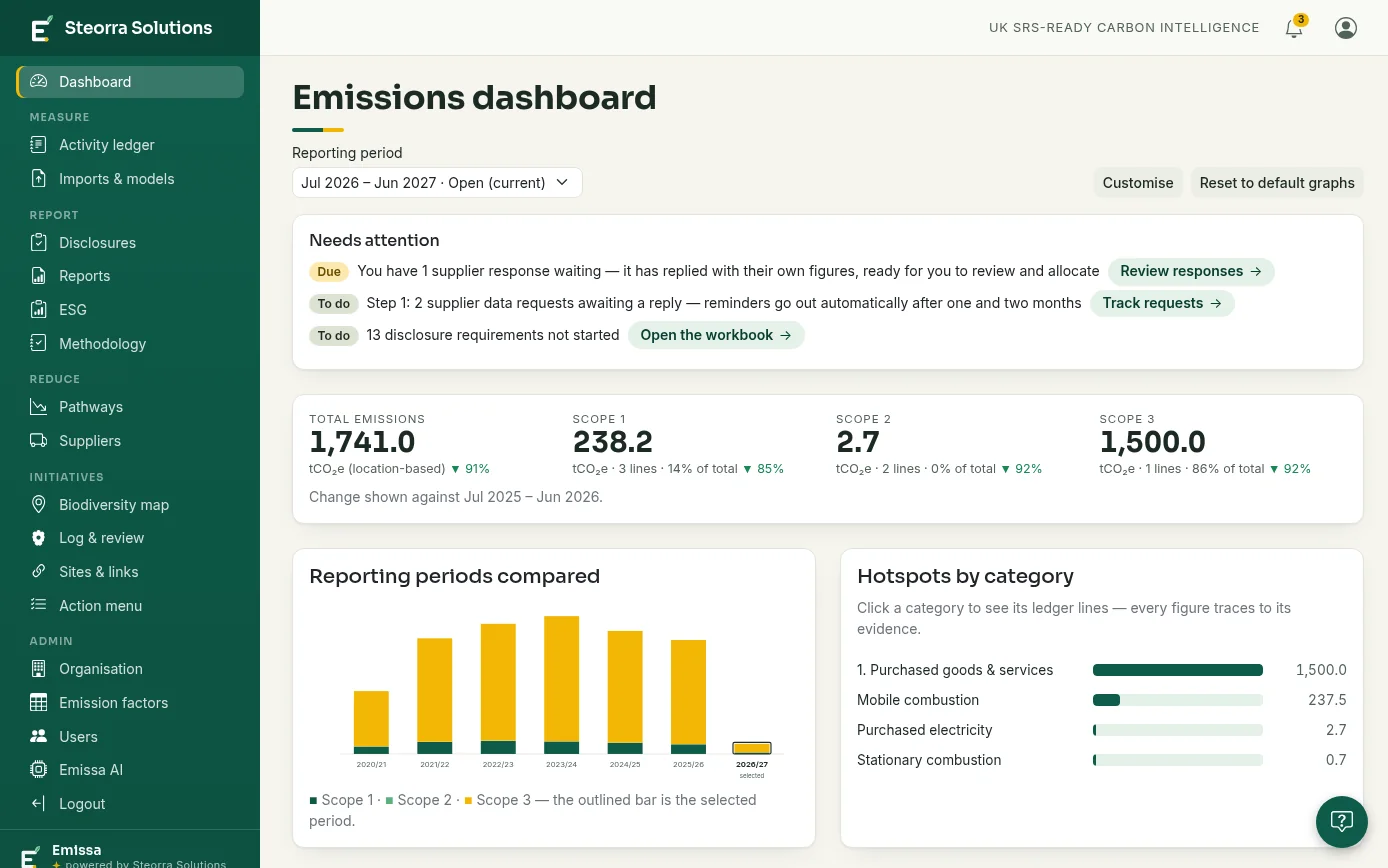Open the Reporting period dropdown
Screen dimensions: 1388x868
coord(437,183)
